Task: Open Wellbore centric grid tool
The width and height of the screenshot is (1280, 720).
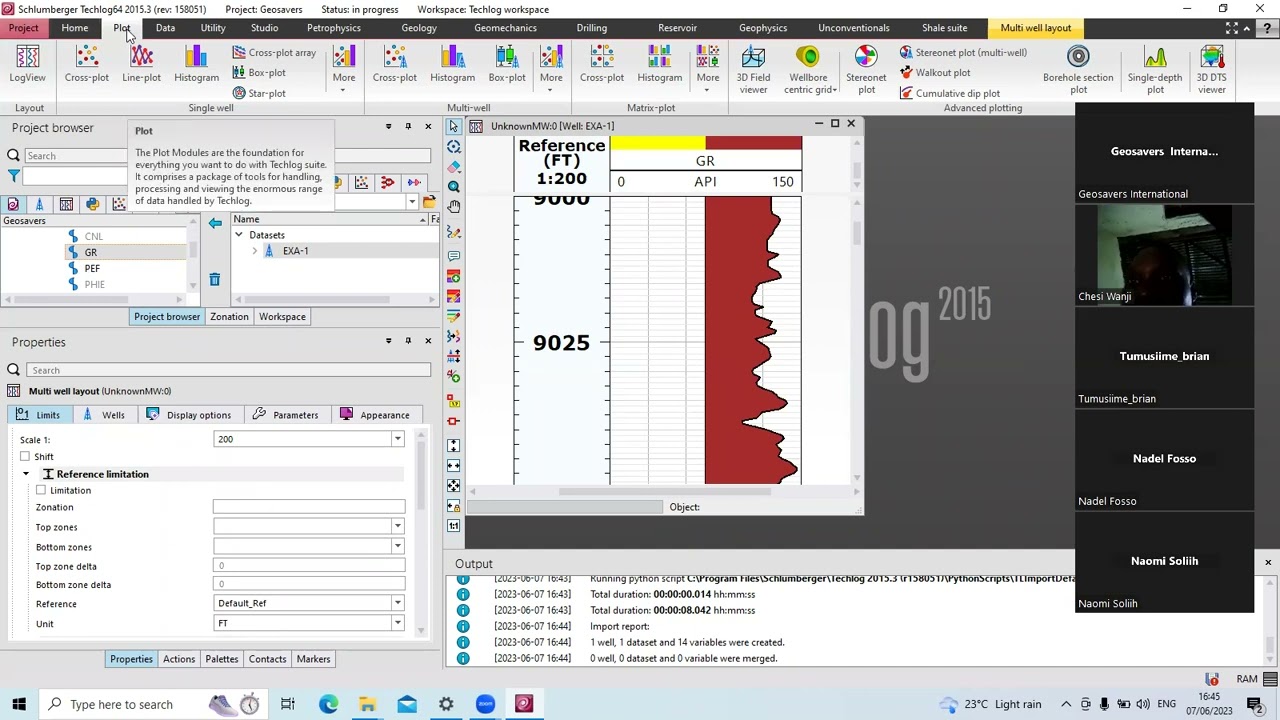Action: click(x=808, y=69)
